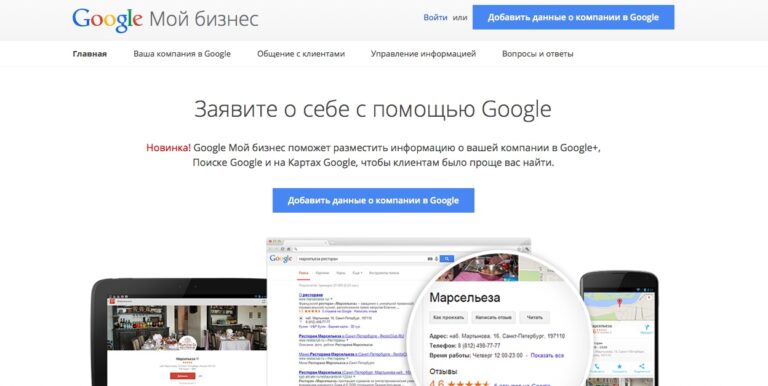Switch to Управление информацией tab

(423, 54)
